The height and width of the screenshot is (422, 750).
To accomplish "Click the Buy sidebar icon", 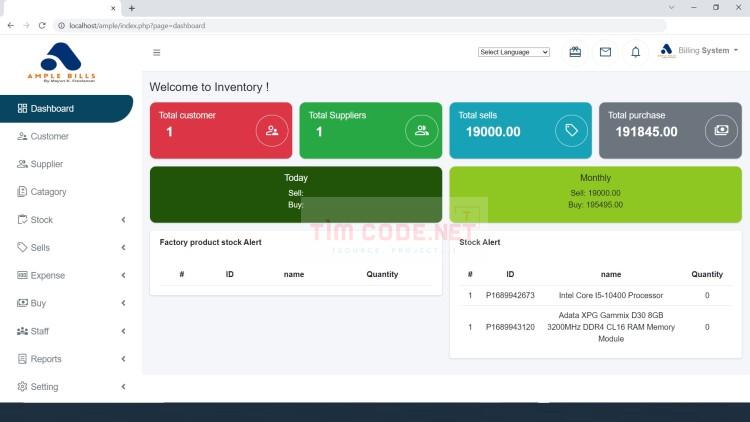I will click(x=22, y=303).
